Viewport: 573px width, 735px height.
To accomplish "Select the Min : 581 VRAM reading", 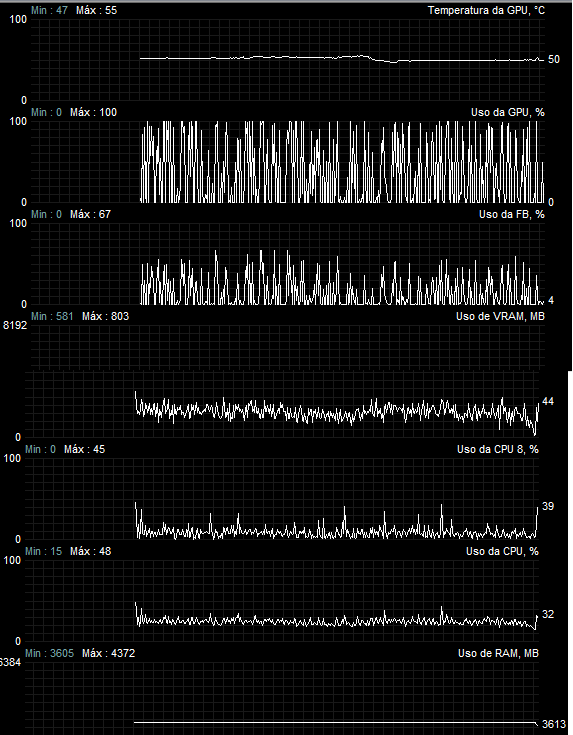I will click(52, 316).
